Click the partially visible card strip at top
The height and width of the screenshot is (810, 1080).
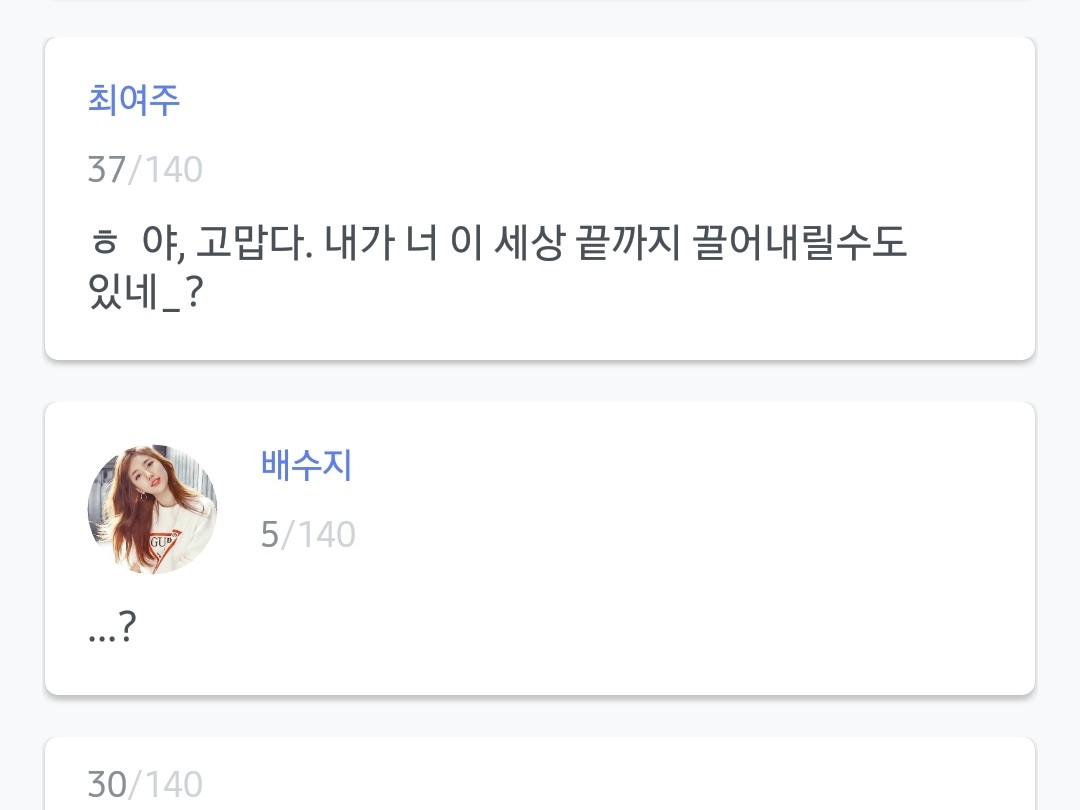click(x=540, y=6)
